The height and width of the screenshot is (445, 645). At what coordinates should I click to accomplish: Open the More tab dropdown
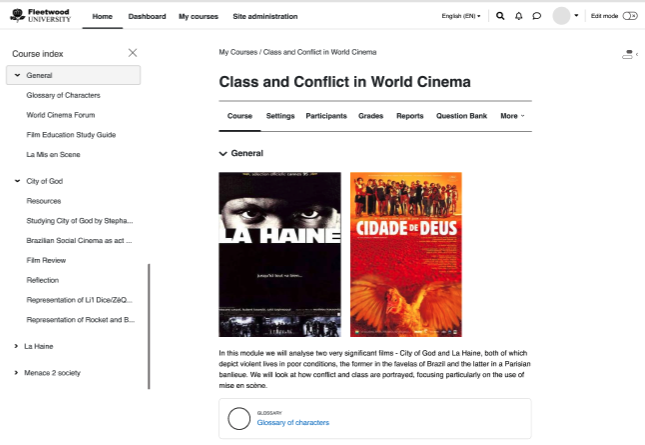512,116
